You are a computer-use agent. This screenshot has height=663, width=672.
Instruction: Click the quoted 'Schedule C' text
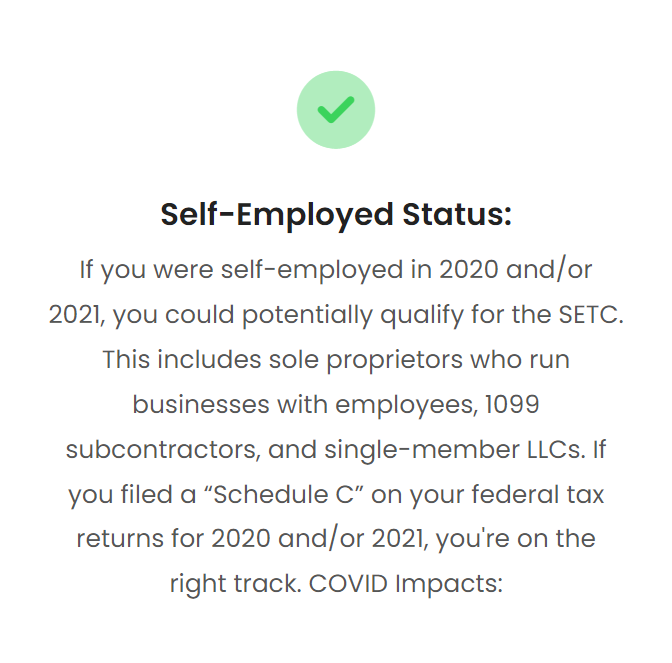284,494
